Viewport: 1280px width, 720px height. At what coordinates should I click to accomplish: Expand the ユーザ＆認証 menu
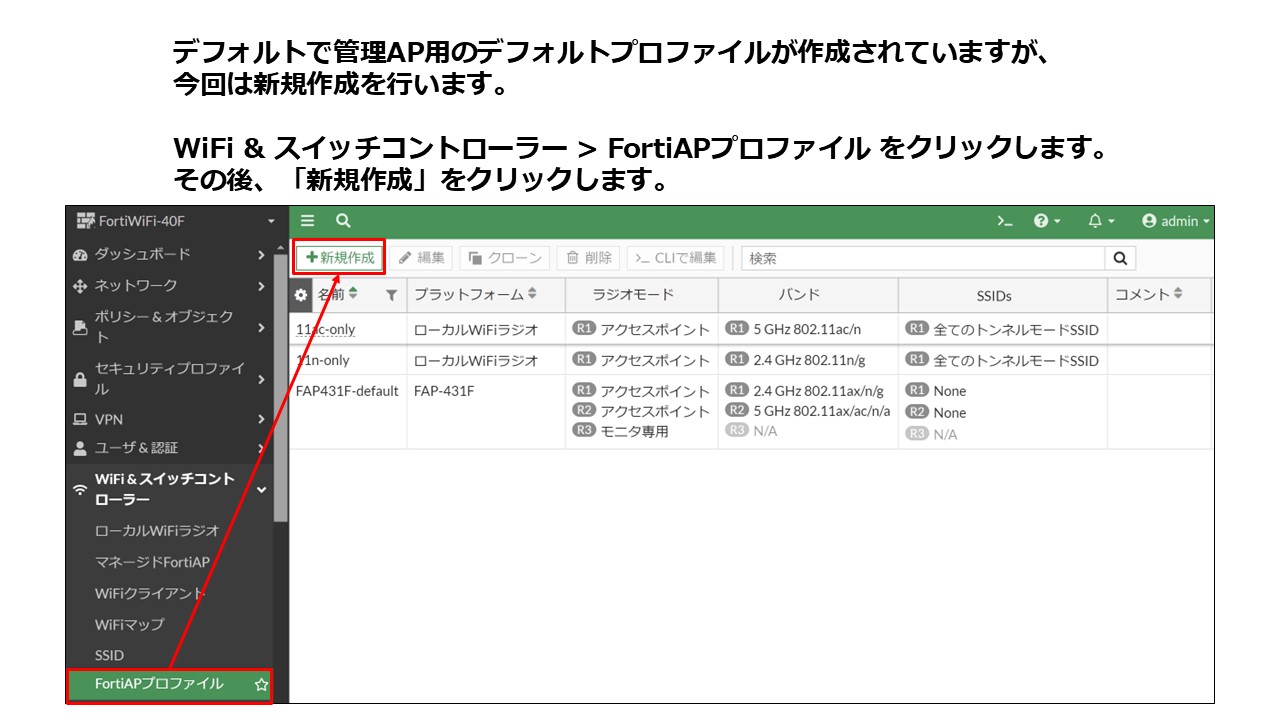coord(170,448)
